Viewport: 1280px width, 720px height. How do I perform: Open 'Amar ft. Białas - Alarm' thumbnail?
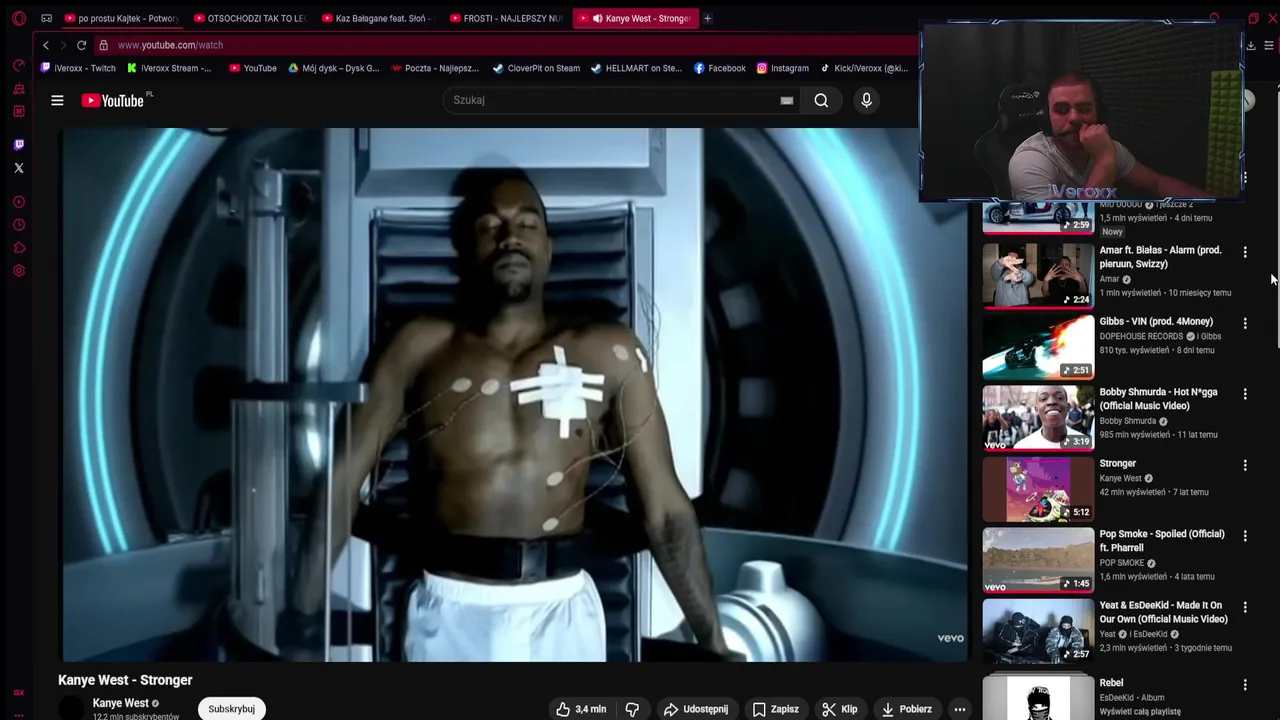pyautogui.click(x=1038, y=275)
